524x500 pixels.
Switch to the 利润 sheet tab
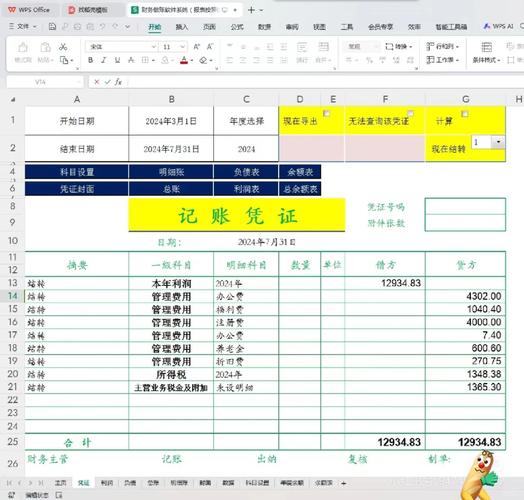[107, 483]
